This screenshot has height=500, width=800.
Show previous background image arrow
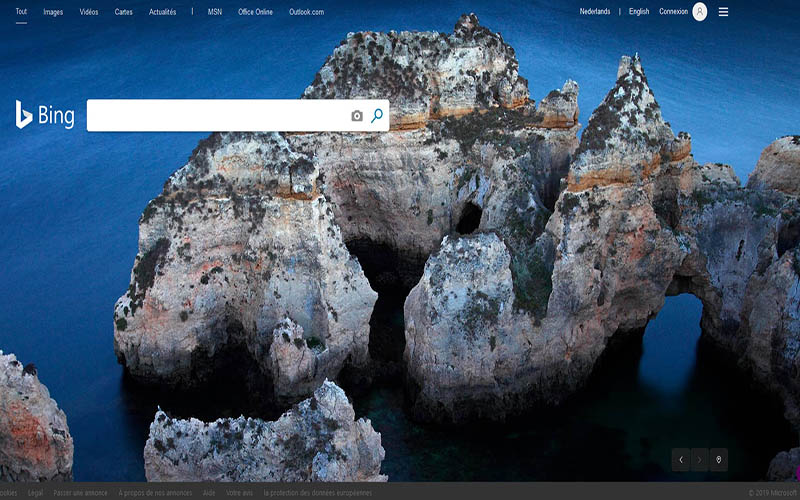pyautogui.click(x=681, y=460)
